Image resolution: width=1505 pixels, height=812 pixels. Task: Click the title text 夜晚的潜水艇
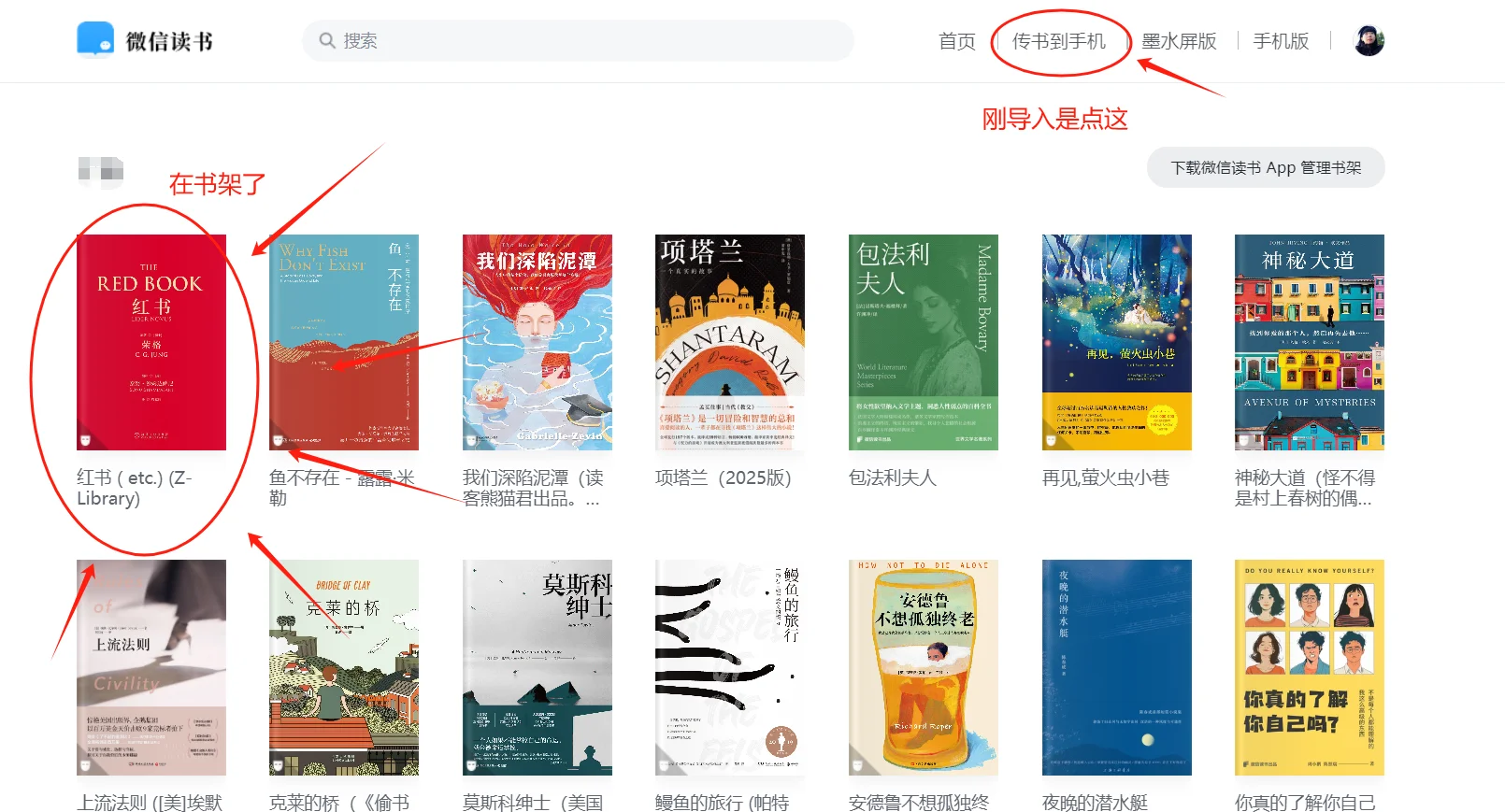click(x=1096, y=803)
